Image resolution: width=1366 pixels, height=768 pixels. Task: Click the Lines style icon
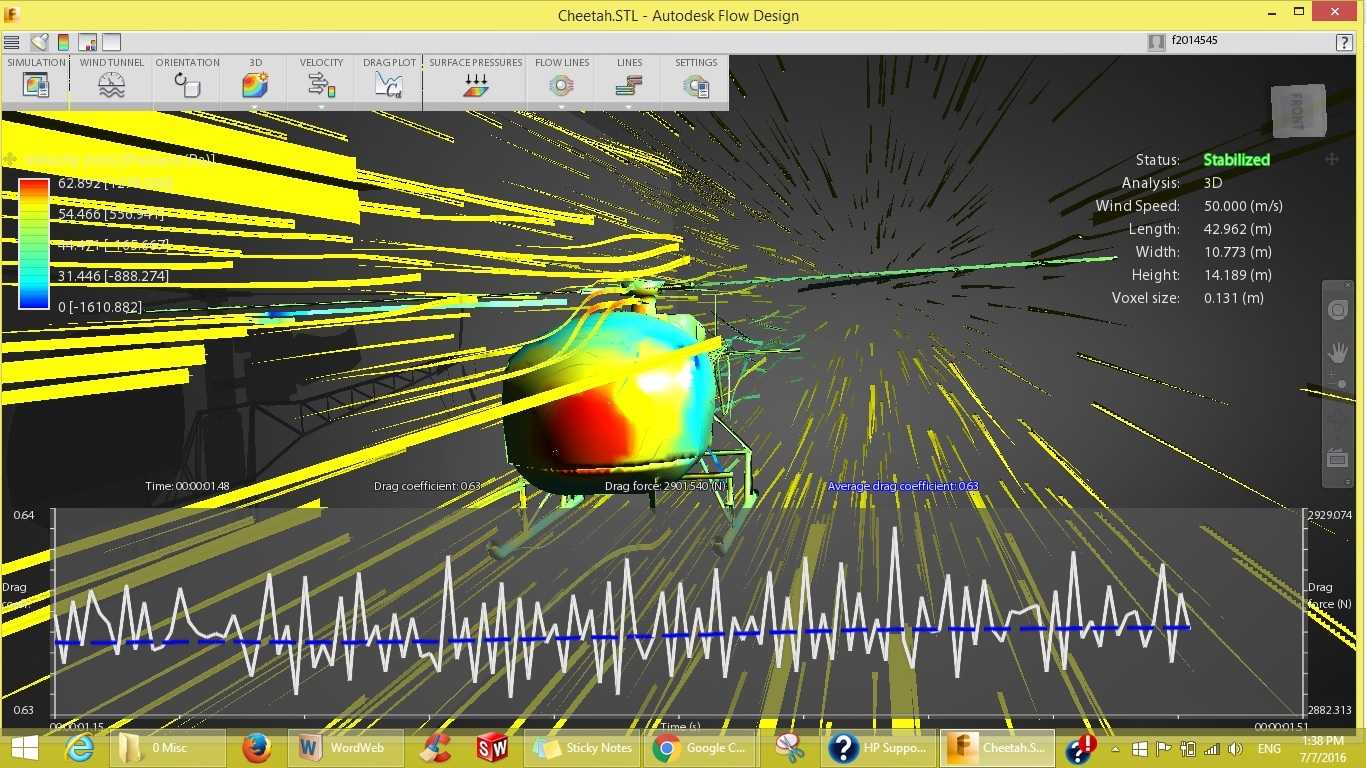click(x=629, y=85)
